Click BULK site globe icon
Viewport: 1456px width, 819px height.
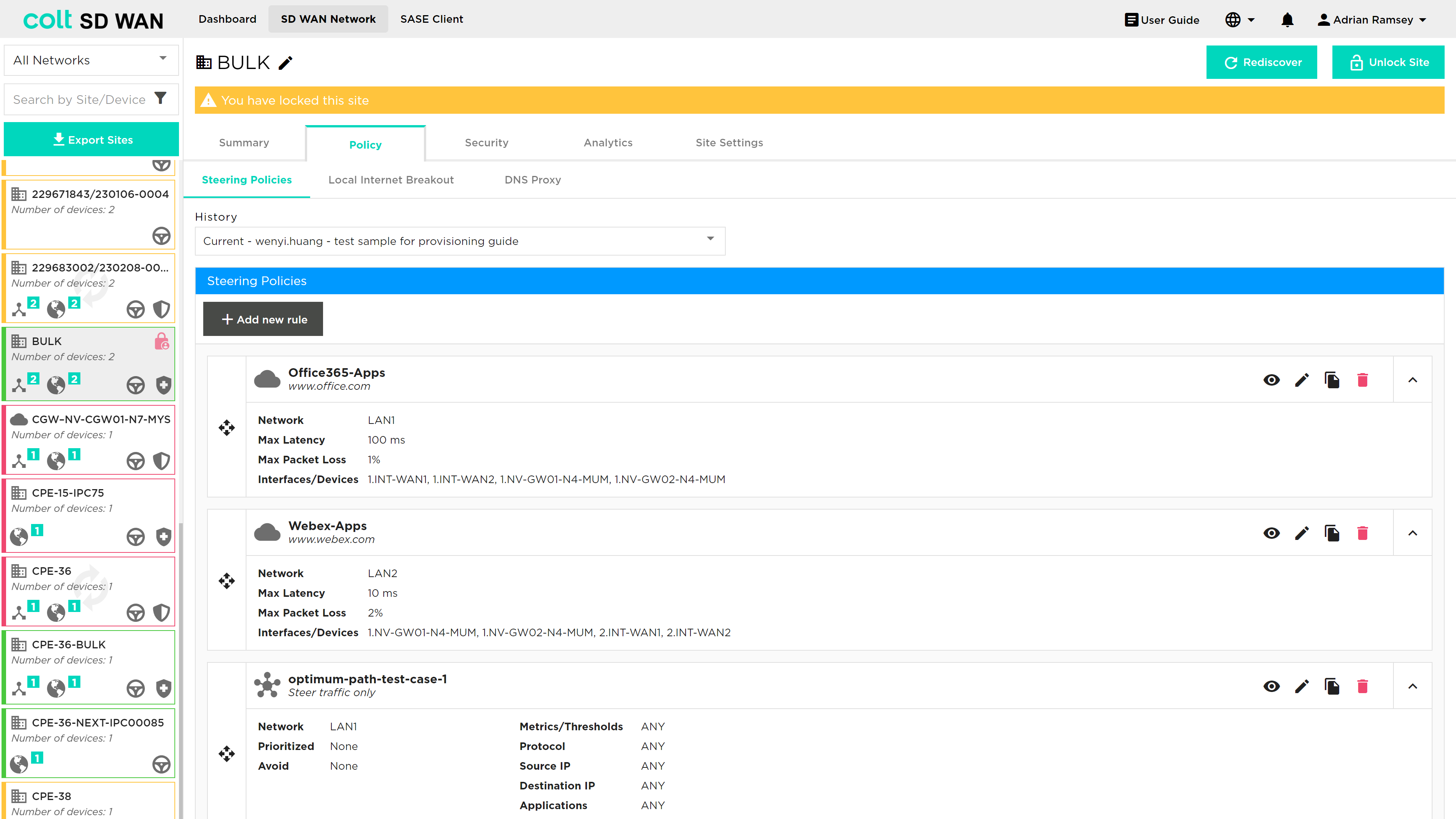point(56,386)
